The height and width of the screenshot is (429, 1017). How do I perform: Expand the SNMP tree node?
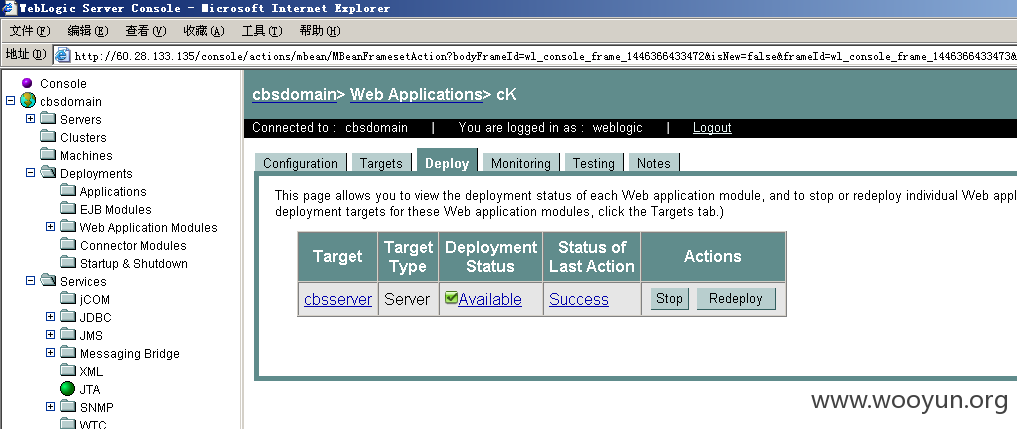(x=50, y=407)
